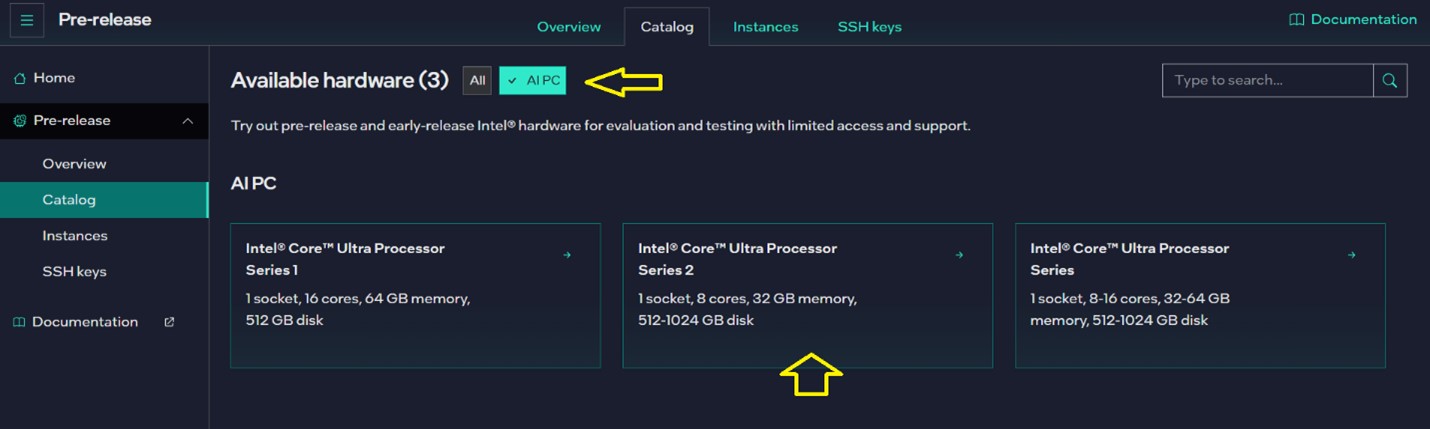Click arrow icon on Core Ultra Series card
Viewport: 1430px width, 429px height.
coord(1351,255)
